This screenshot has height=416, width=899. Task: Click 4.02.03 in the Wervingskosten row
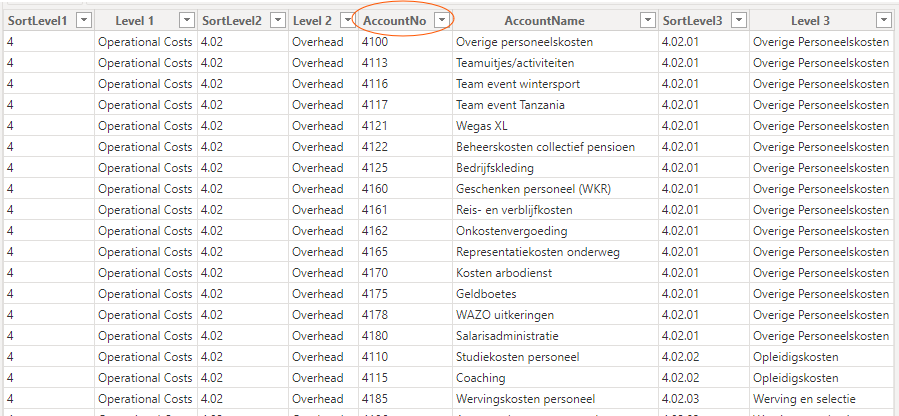(703, 399)
